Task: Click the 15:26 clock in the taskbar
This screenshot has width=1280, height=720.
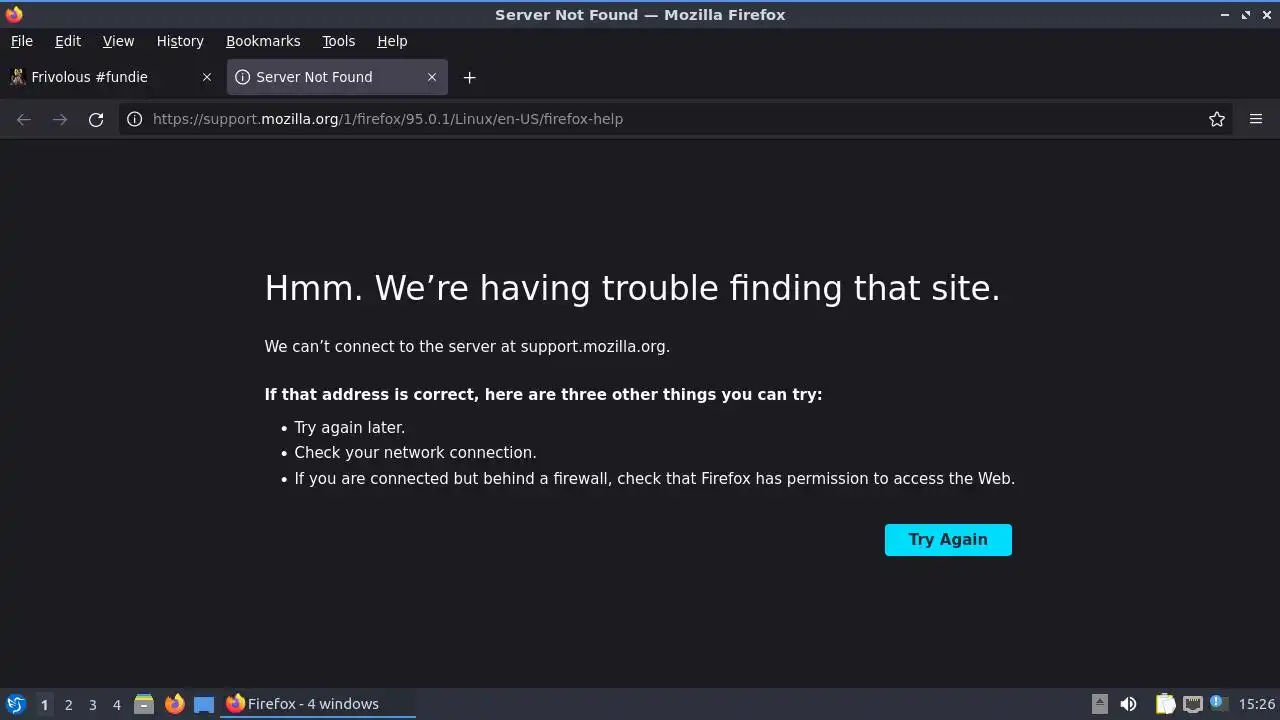Action: click(1257, 704)
